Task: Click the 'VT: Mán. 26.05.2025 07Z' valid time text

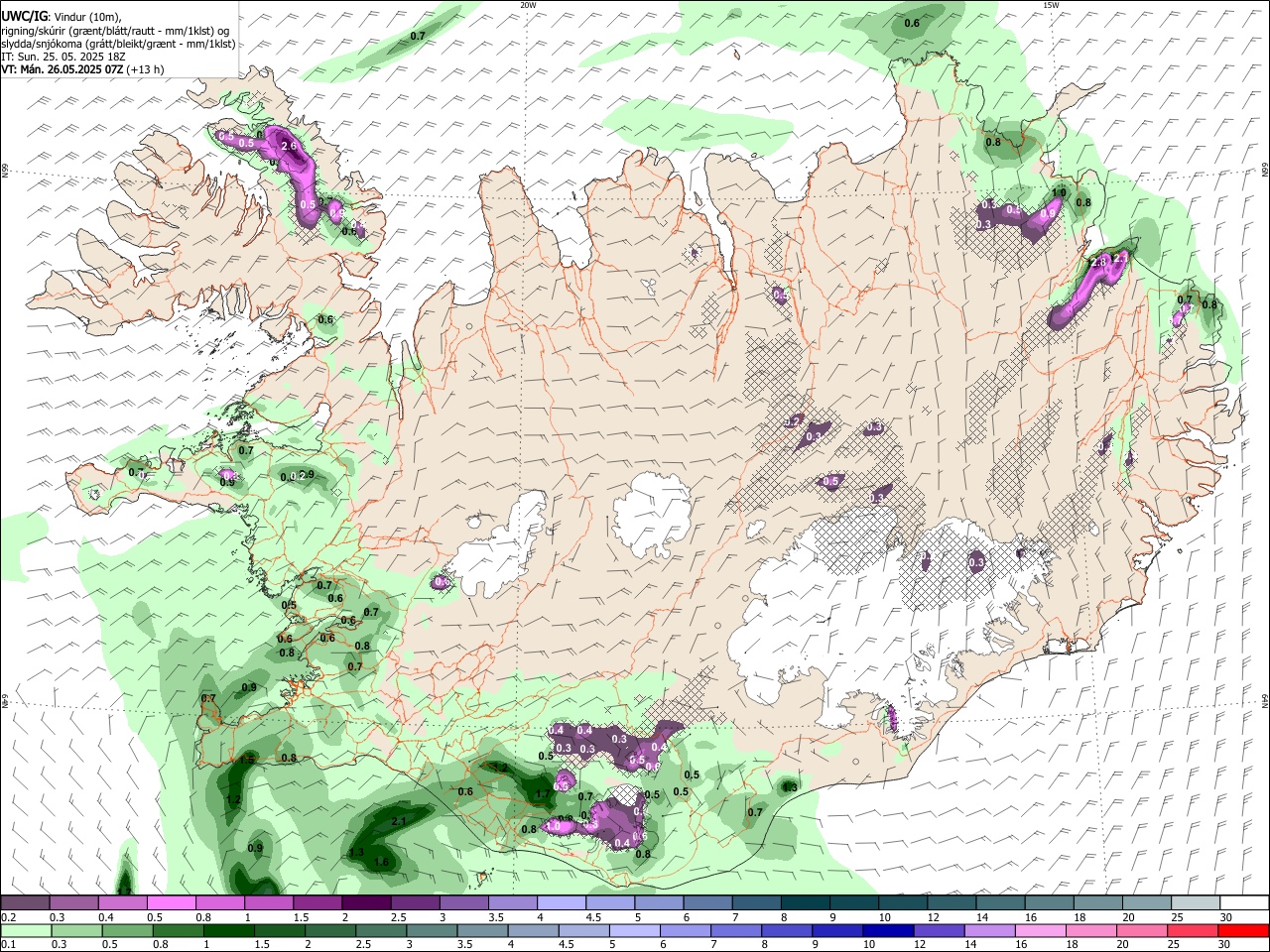Action: pyautogui.click(x=63, y=69)
